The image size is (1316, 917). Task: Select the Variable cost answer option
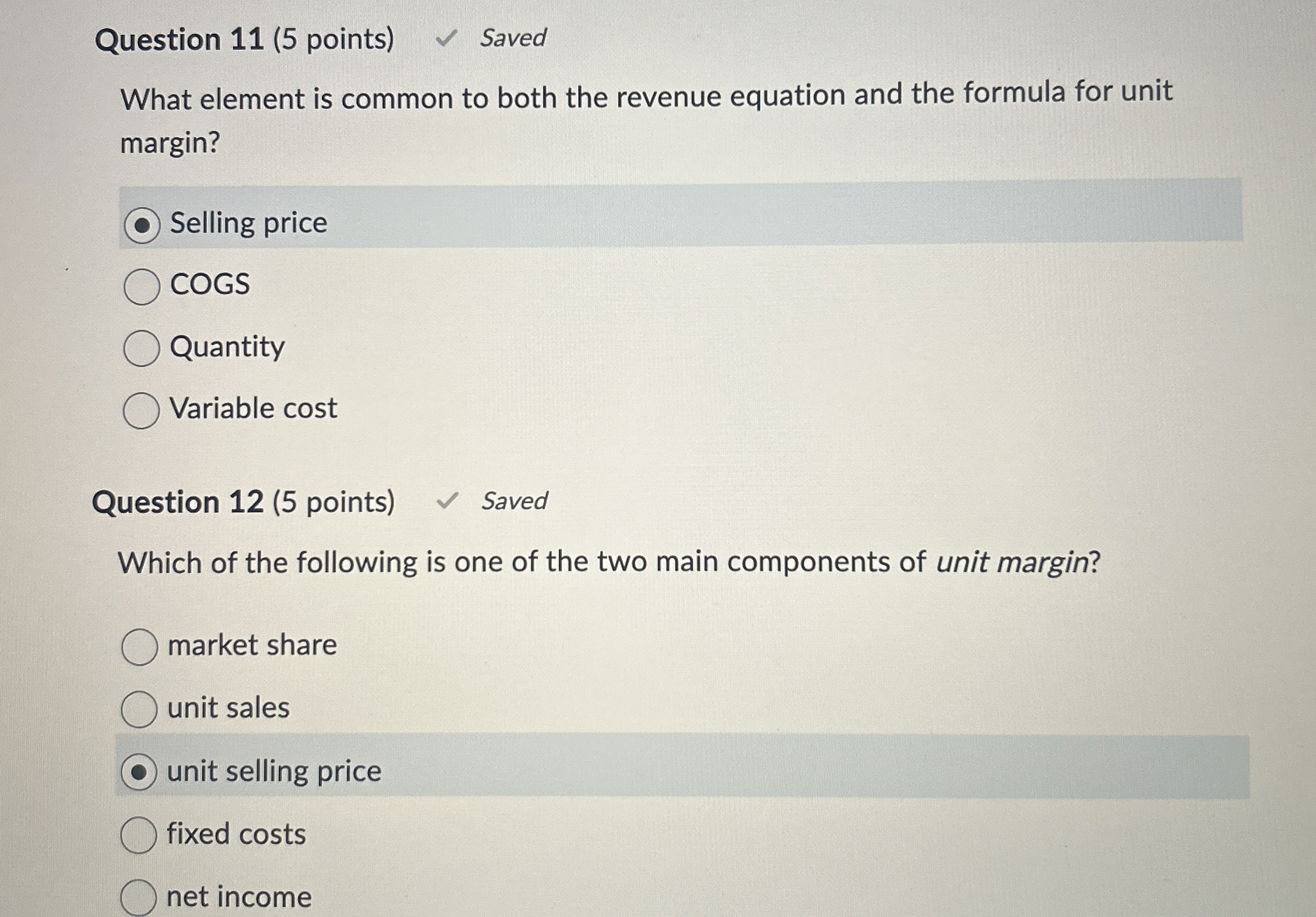pyautogui.click(x=142, y=409)
